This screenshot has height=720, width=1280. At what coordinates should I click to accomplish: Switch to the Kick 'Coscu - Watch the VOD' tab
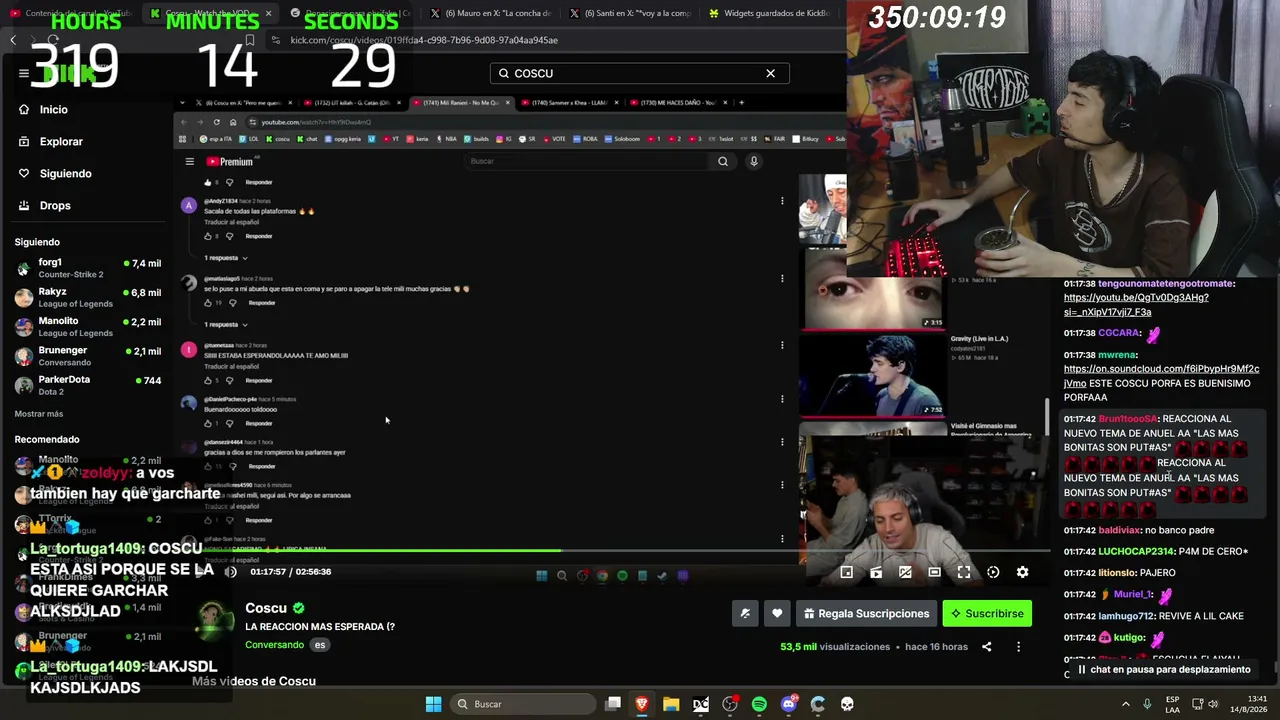point(211,14)
